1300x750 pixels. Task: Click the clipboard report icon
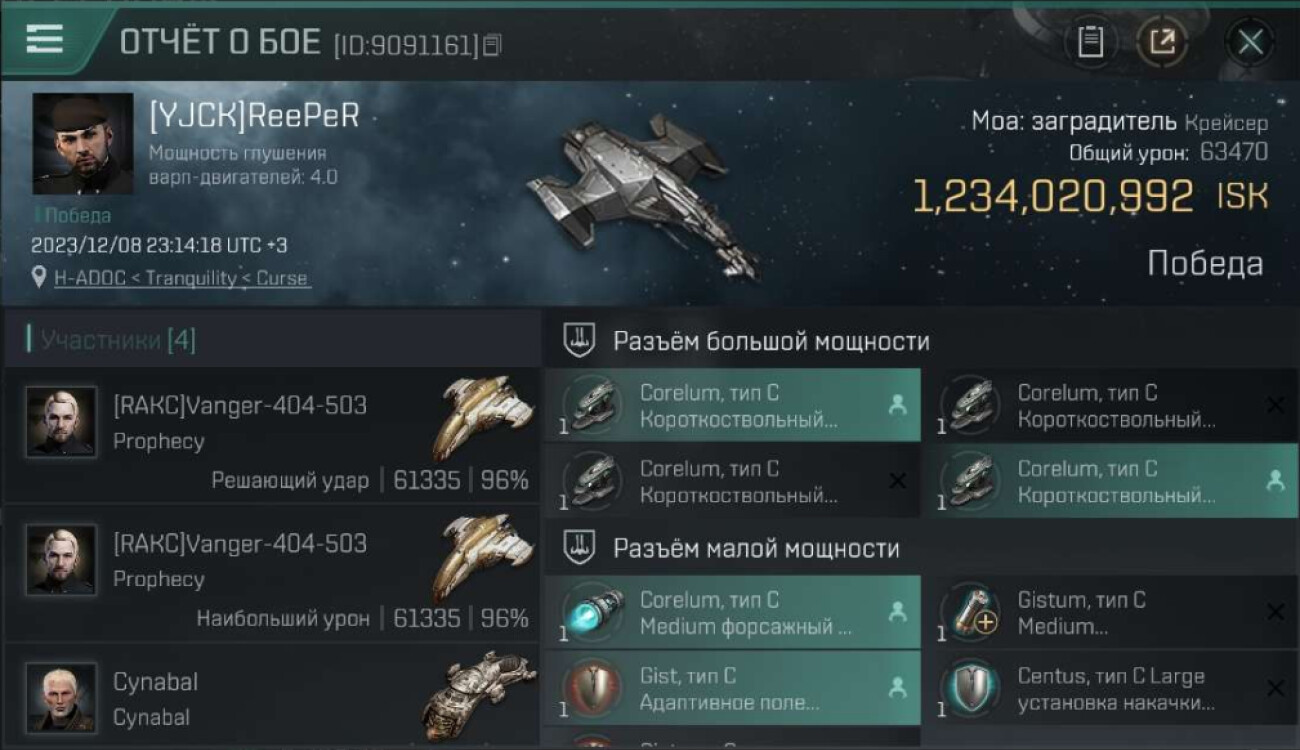point(1091,42)
